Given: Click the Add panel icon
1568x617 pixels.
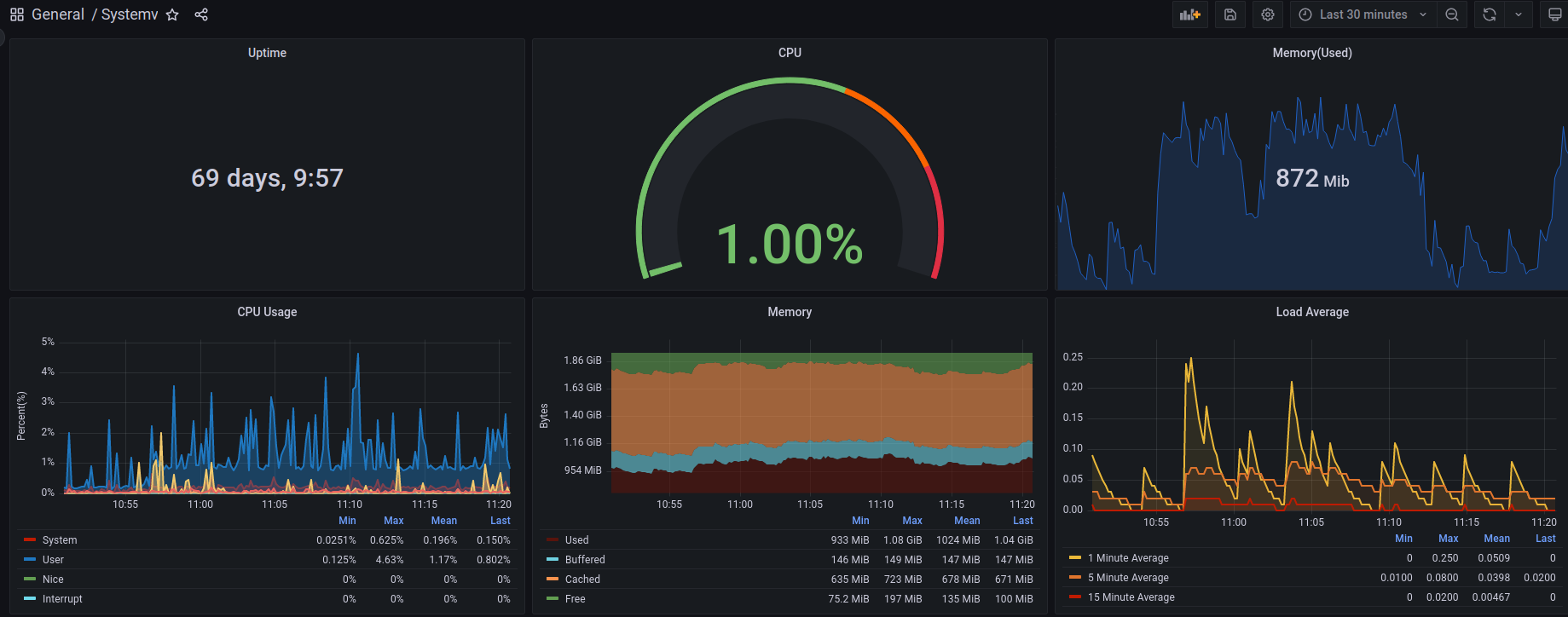Looking at the screenshot, I should 1189,14.
